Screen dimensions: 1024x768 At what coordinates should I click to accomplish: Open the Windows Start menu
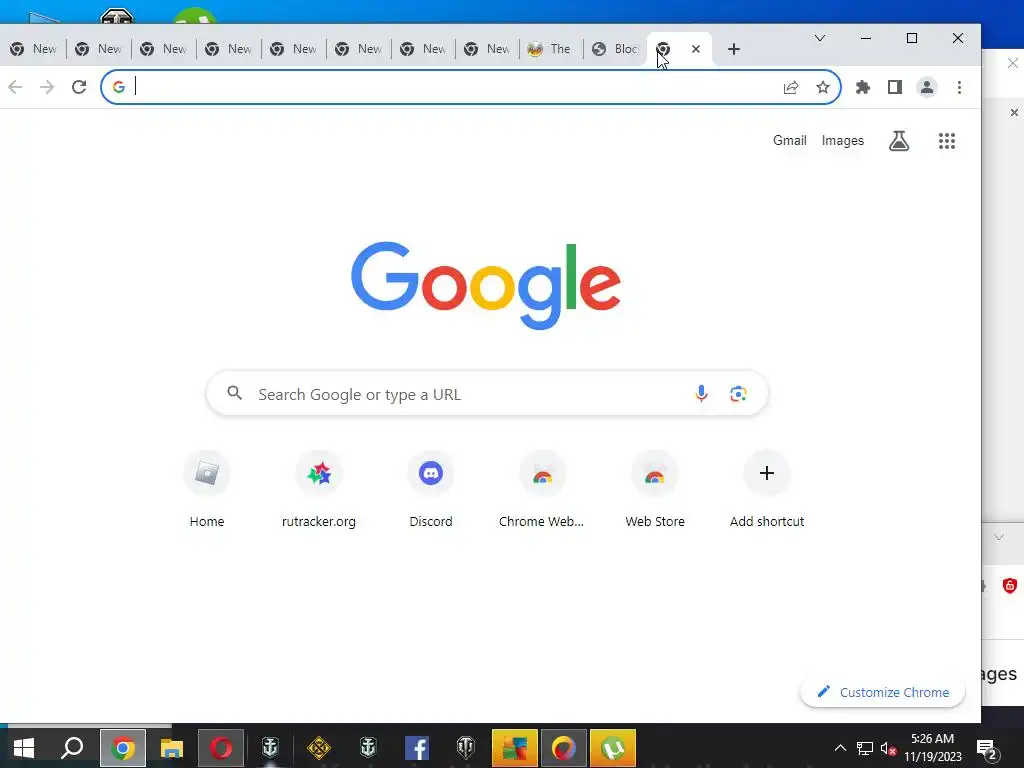tap(24, 748)
